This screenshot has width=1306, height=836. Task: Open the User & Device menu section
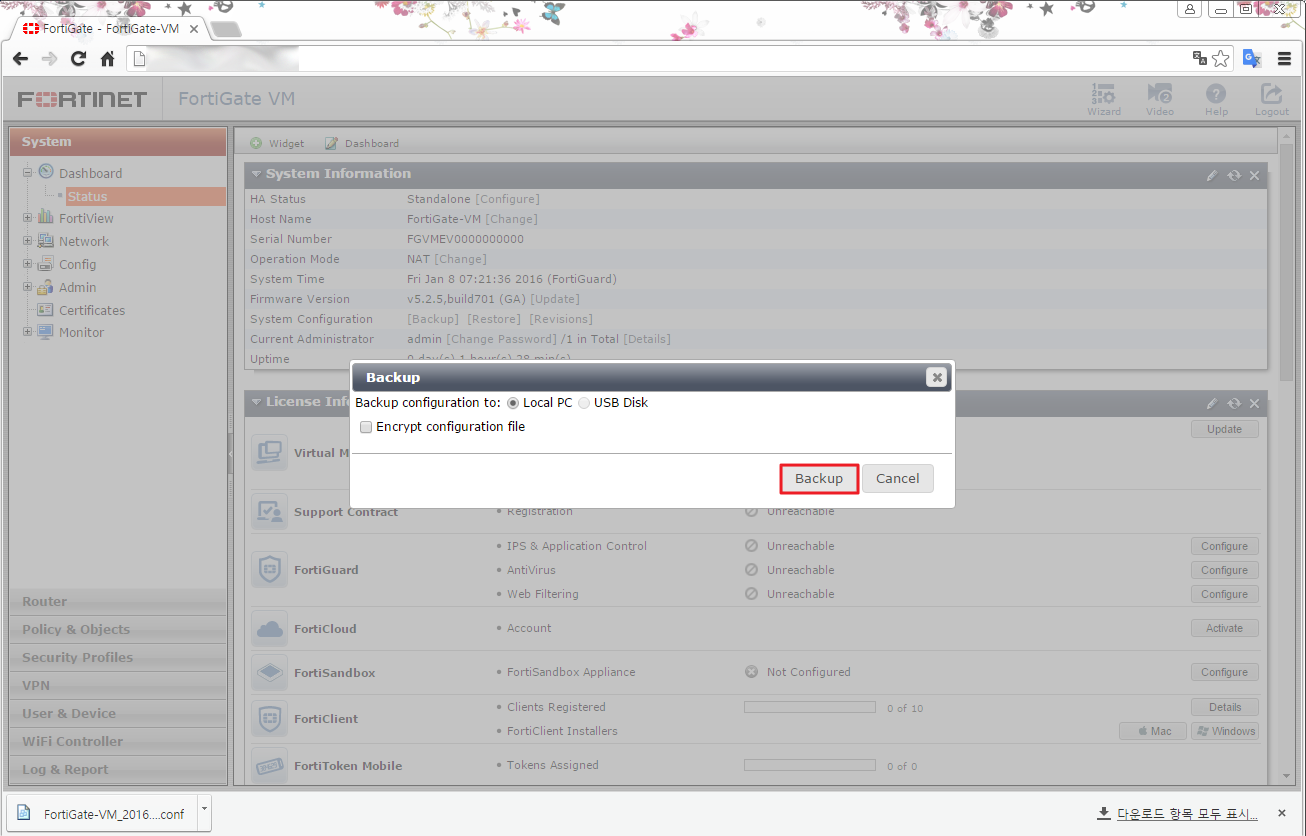[x=118, y=713]
